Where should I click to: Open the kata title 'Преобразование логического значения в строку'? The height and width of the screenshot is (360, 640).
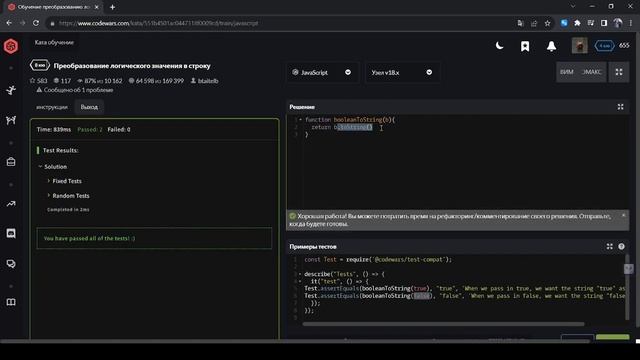(x=132, y=66)
